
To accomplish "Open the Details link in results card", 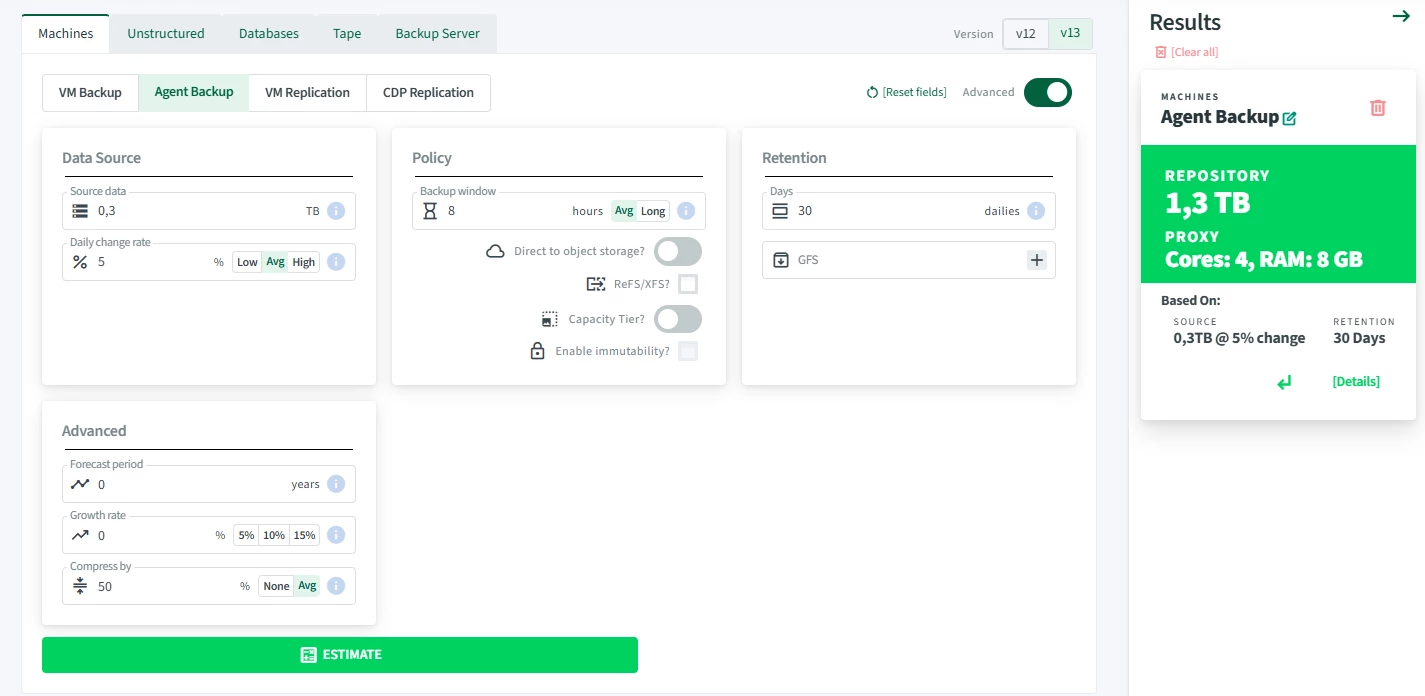I will [x=1355, y=382].
